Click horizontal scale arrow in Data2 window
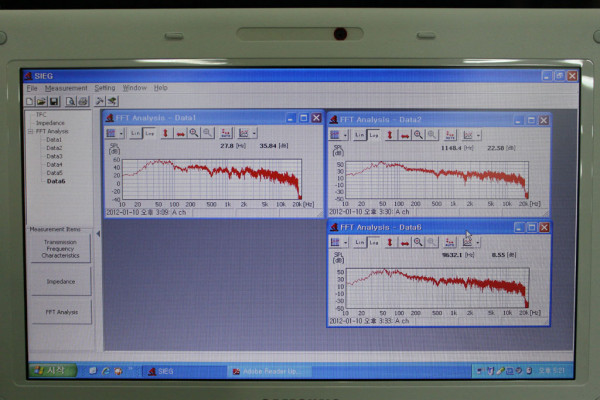600x400 pixels. point(404,135)
